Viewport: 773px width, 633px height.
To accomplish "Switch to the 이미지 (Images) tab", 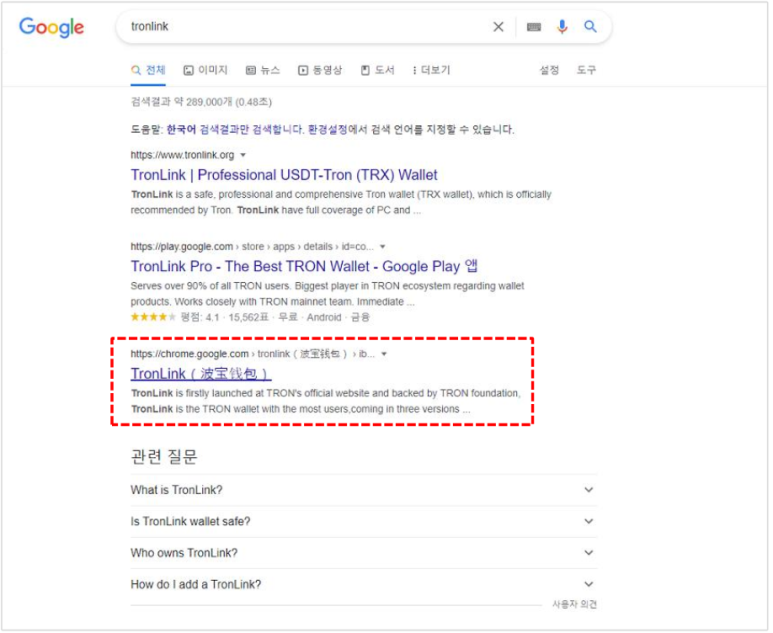I will 206,70.
